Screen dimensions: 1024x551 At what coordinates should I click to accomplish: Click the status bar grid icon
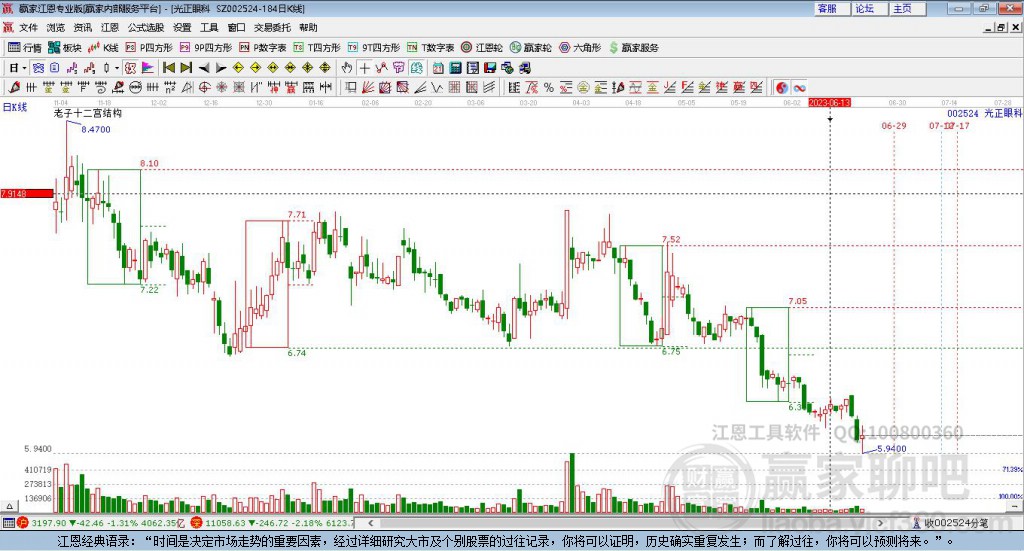point(8,522)
